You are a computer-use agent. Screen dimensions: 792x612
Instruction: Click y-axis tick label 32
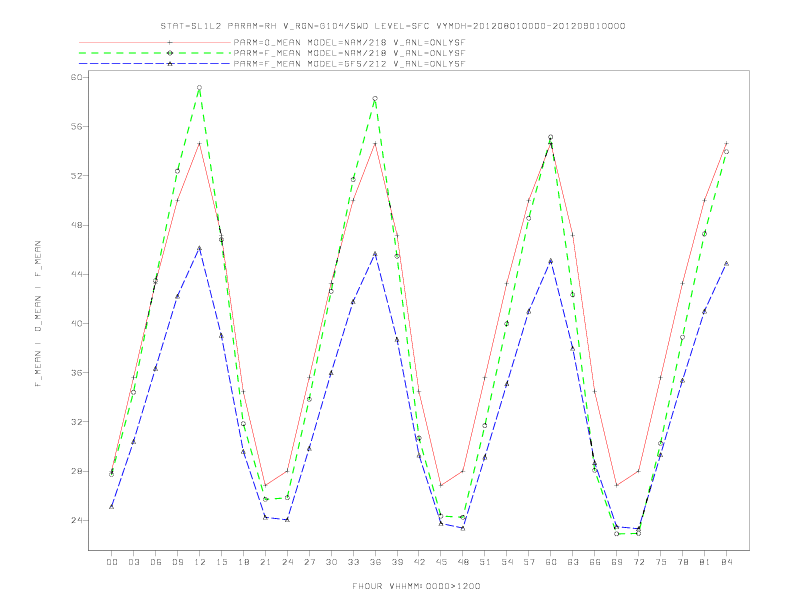(x=77, y=422)
